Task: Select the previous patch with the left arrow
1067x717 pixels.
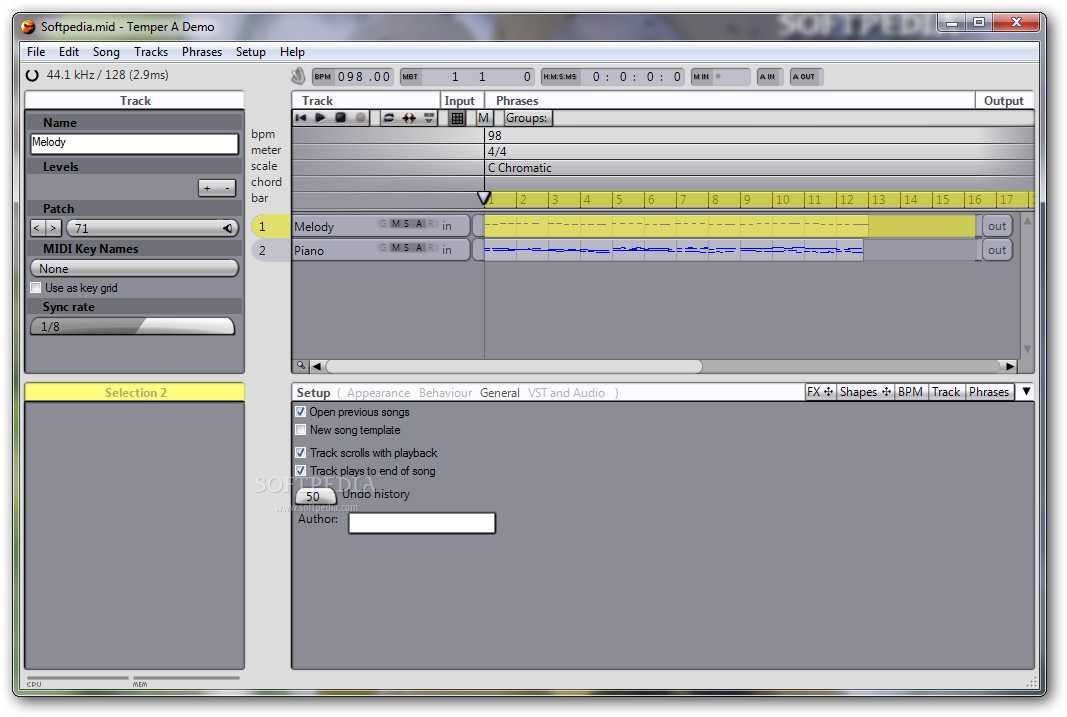Action: (37, 229)
